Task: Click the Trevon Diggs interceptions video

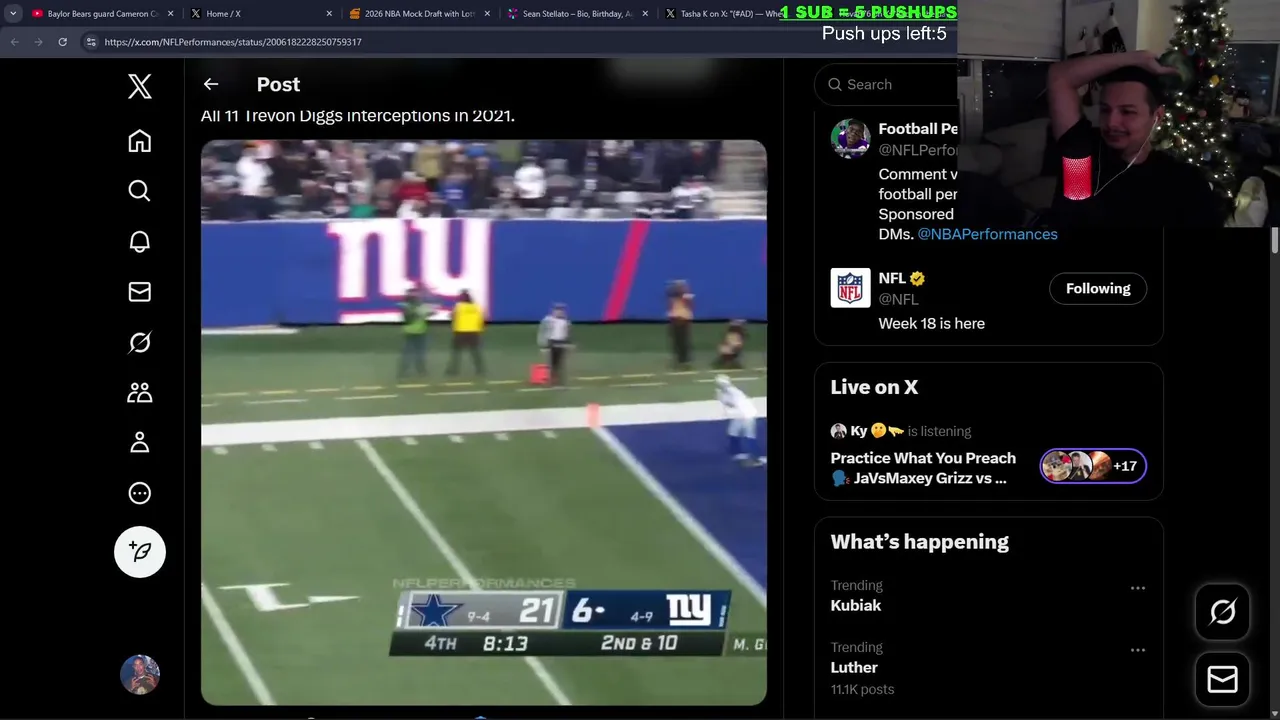Action: (x=484, y=422)
